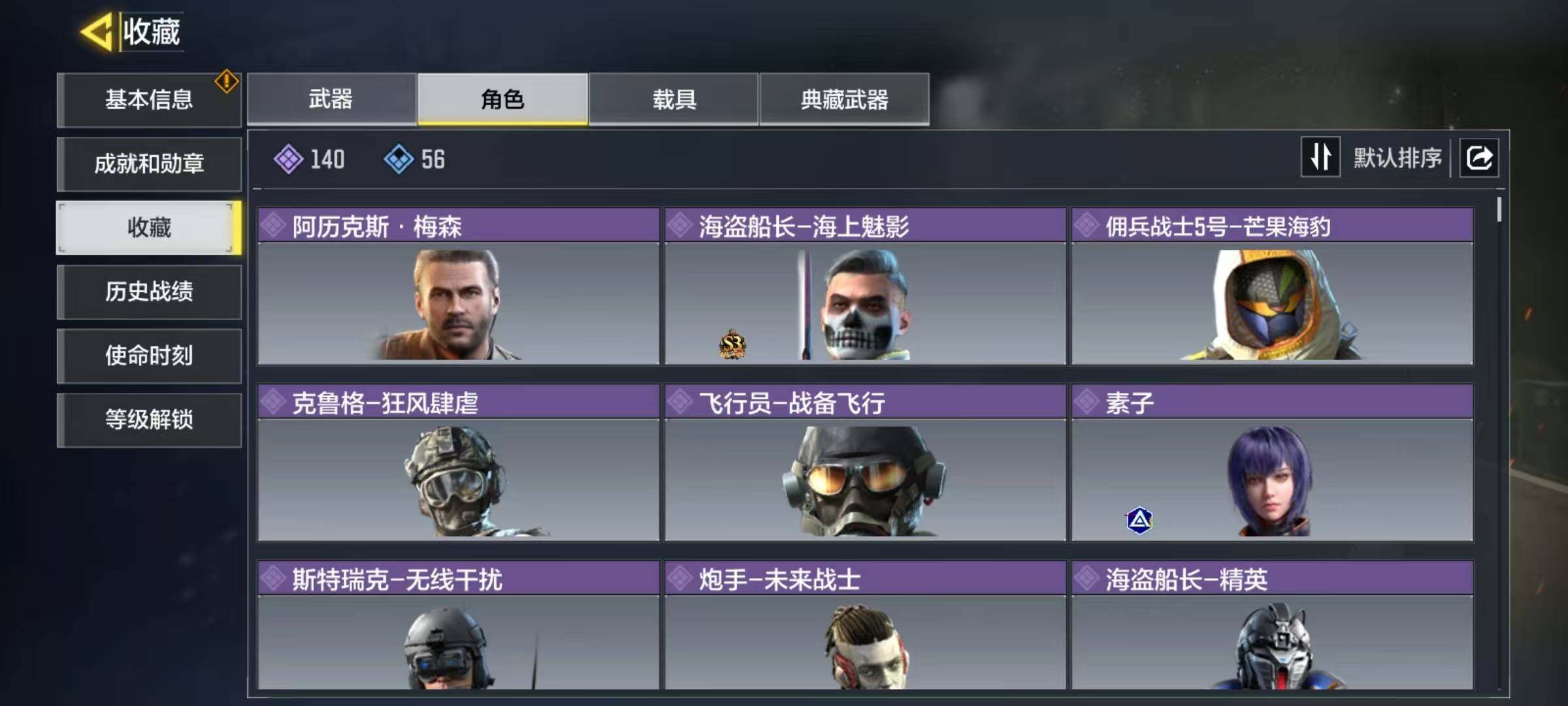Open the 典藏武器 tab
The height and width of the screenshot is (706, 1568).
844,99
